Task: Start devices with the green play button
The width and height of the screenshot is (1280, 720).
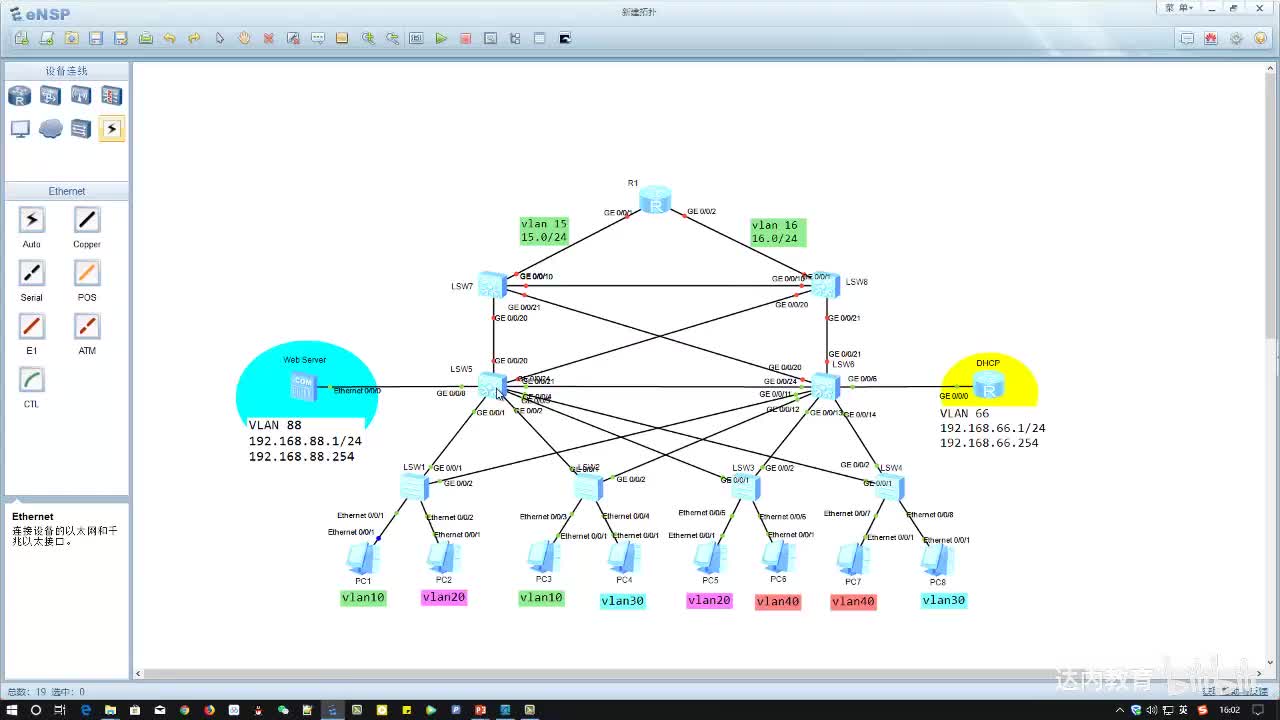Action: click(x=441, y=38)
